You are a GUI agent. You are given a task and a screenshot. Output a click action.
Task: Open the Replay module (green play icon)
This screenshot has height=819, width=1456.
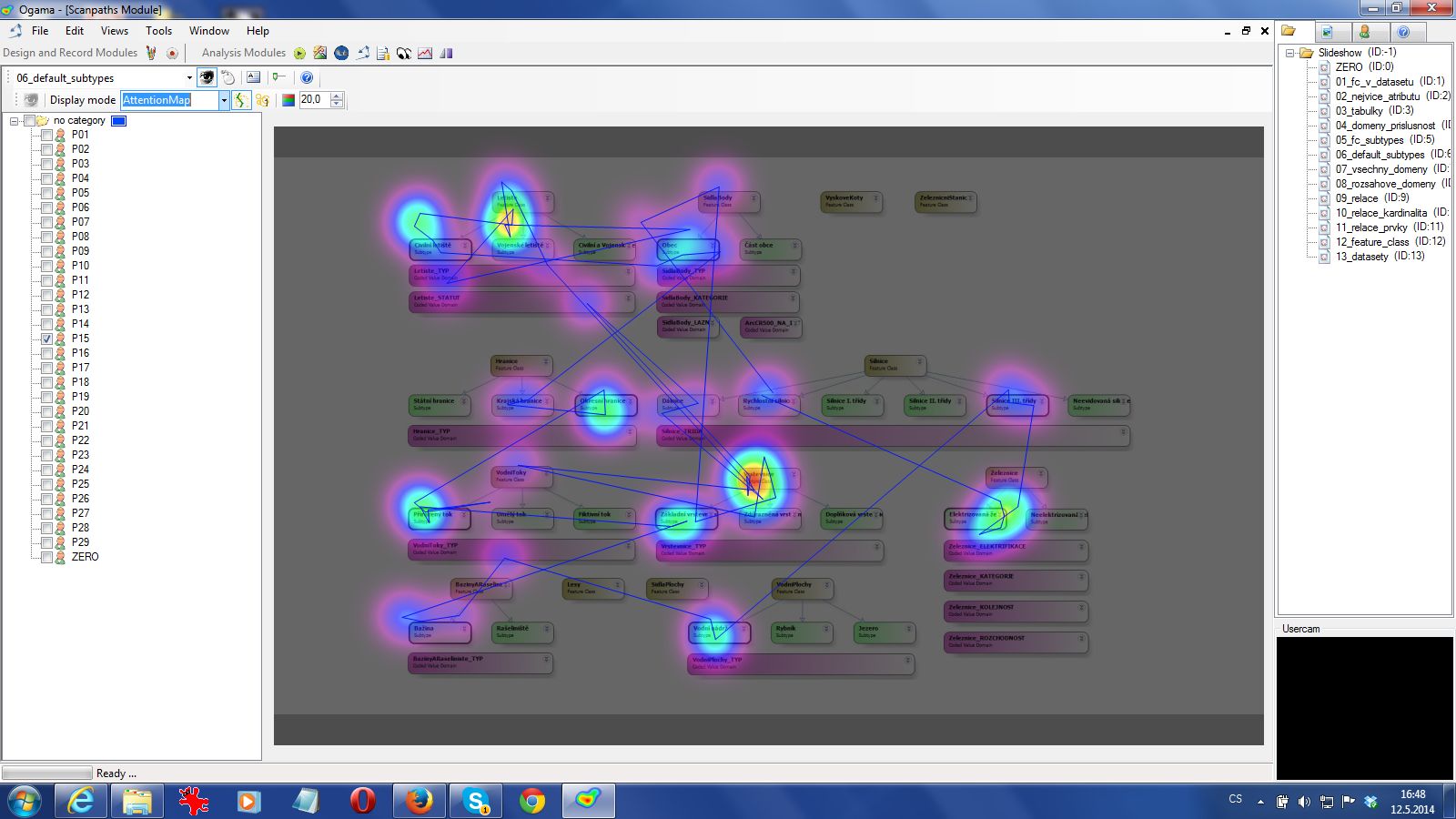[299, 53]
